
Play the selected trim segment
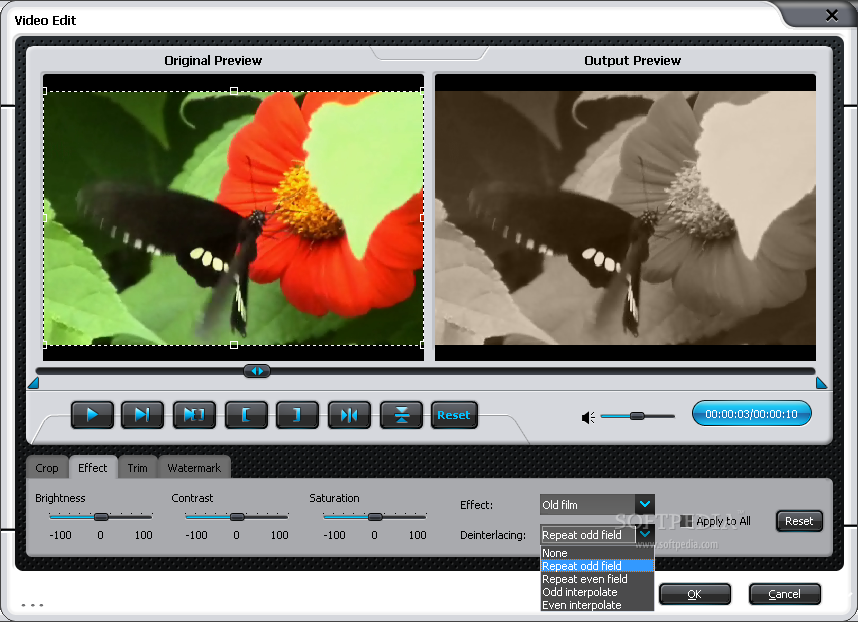(x=194, y=415)
